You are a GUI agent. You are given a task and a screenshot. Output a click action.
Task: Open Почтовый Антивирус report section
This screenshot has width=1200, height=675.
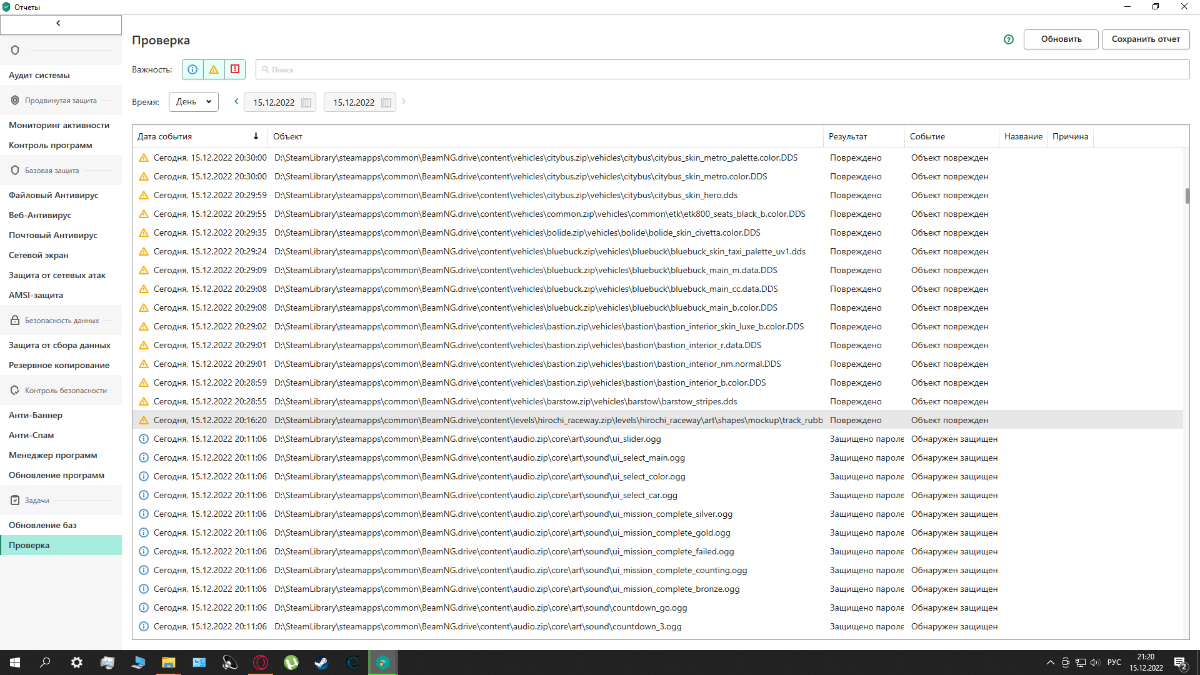[x=61, y=235]
